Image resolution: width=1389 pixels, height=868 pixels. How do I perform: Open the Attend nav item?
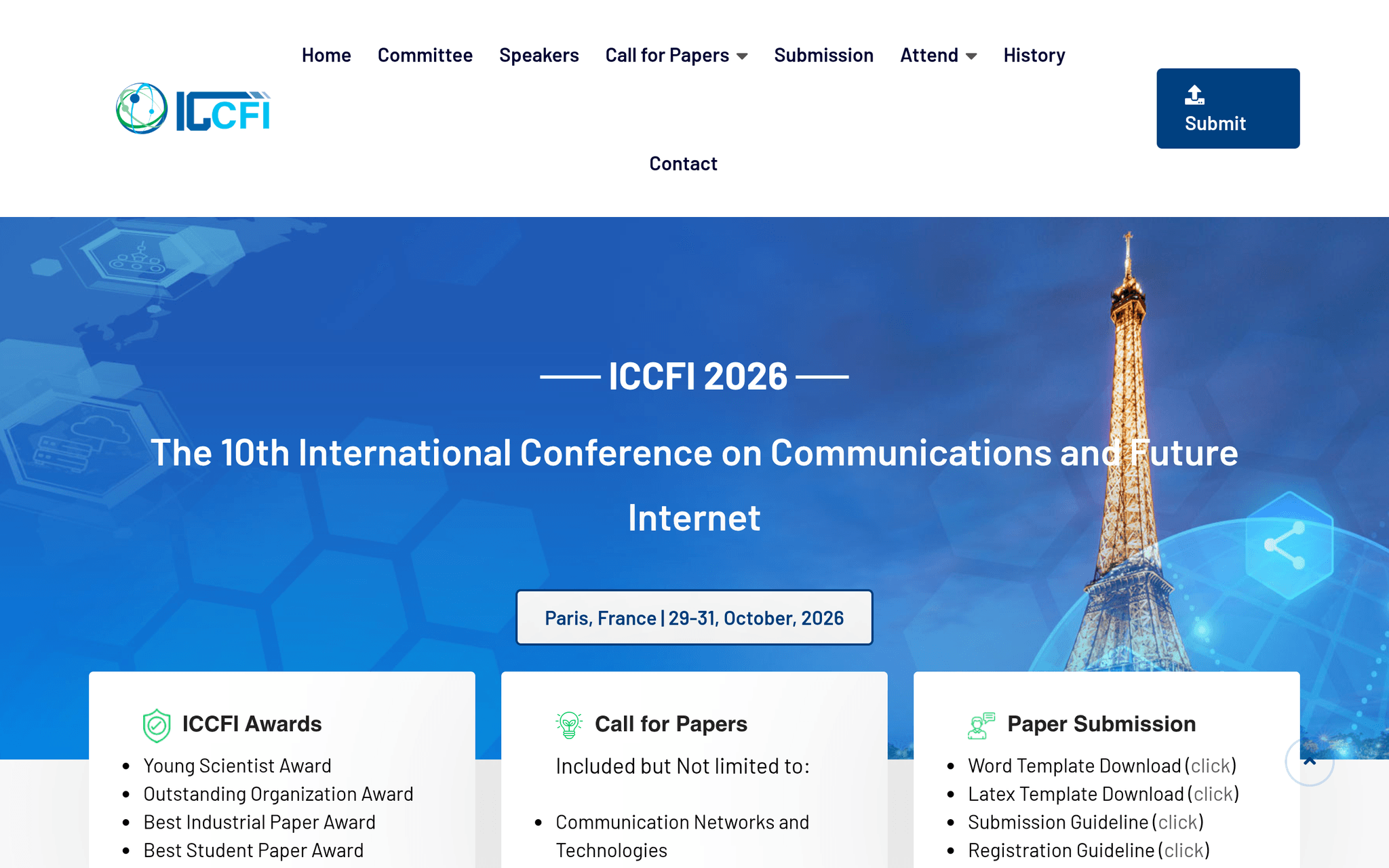[x=929, y=55]
